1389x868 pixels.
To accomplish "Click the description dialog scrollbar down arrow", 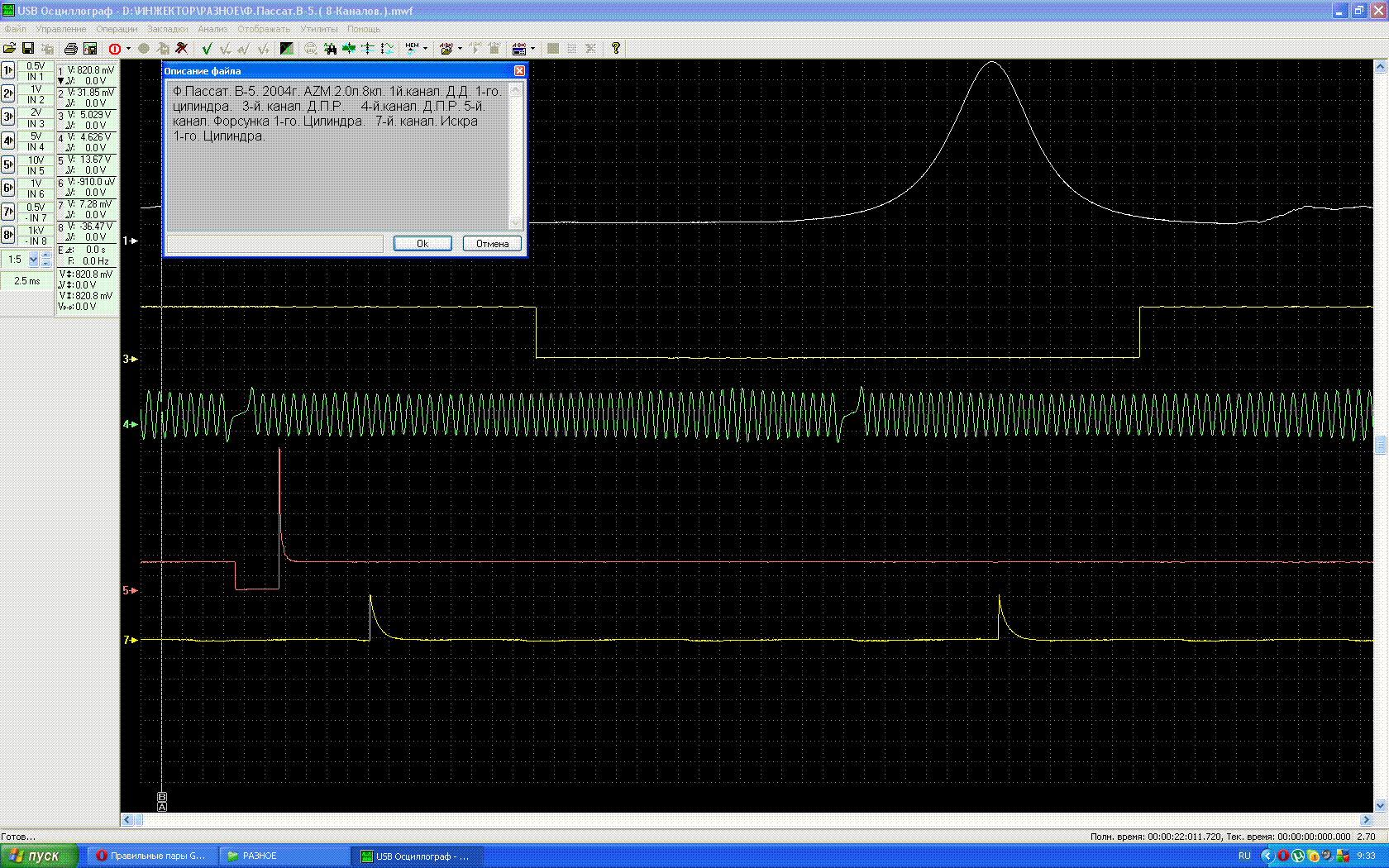I will coord(516,223).
